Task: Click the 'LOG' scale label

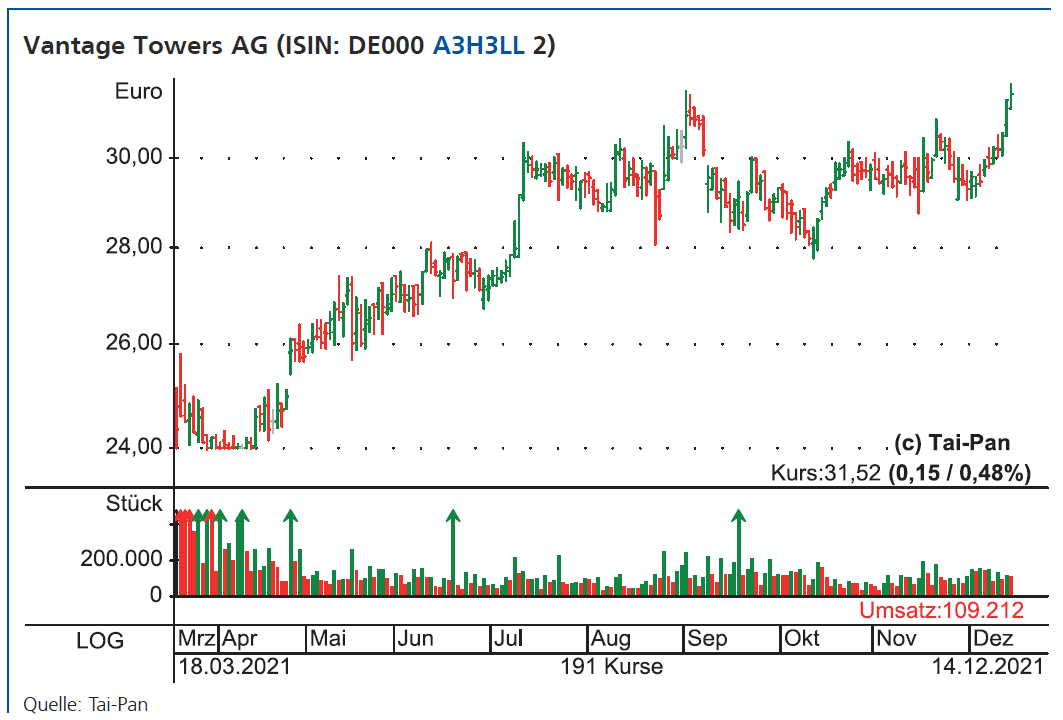Action: click(100, 641)
